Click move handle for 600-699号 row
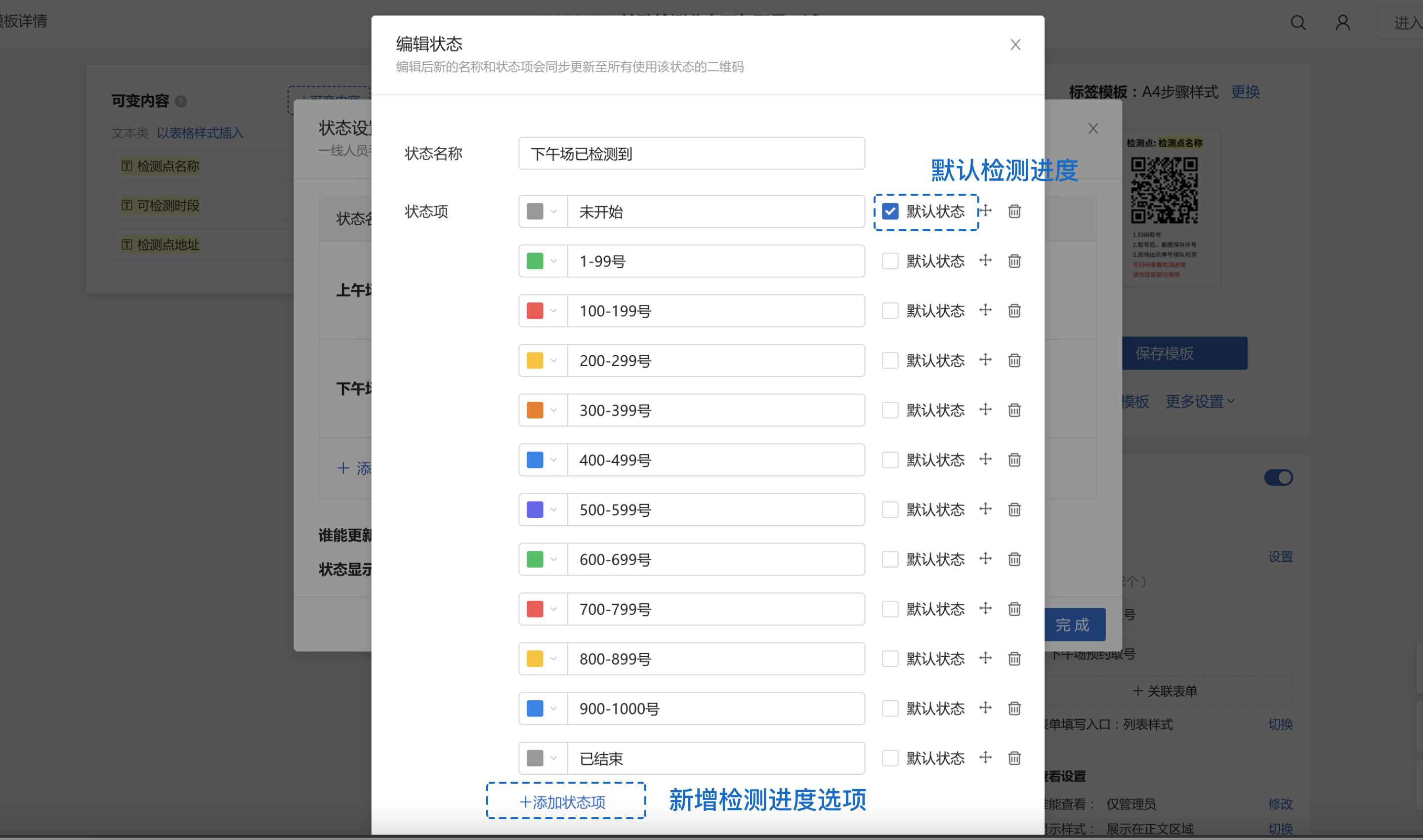 [985, 559]
